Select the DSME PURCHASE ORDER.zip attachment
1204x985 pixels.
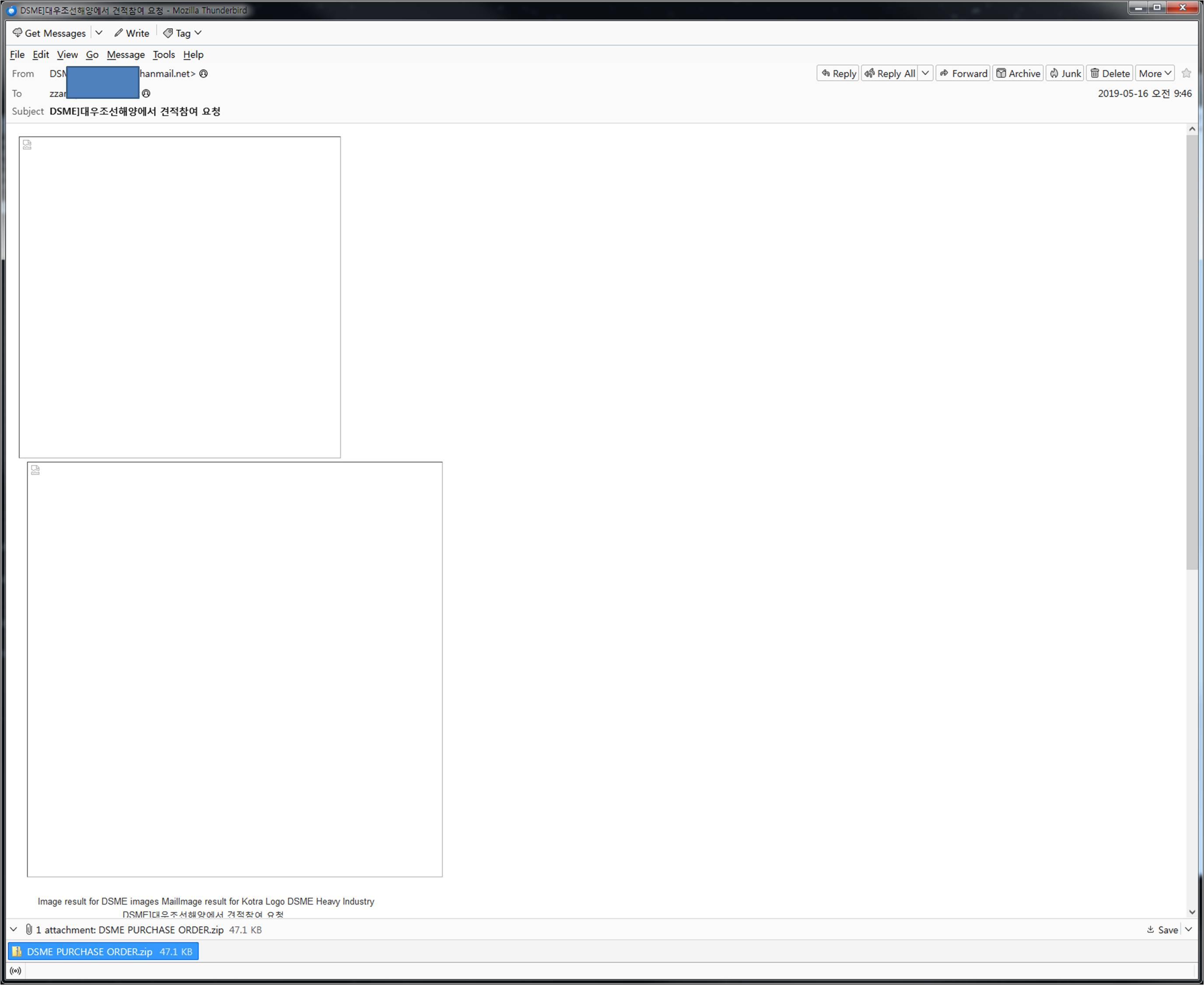(x=103, y=951)
